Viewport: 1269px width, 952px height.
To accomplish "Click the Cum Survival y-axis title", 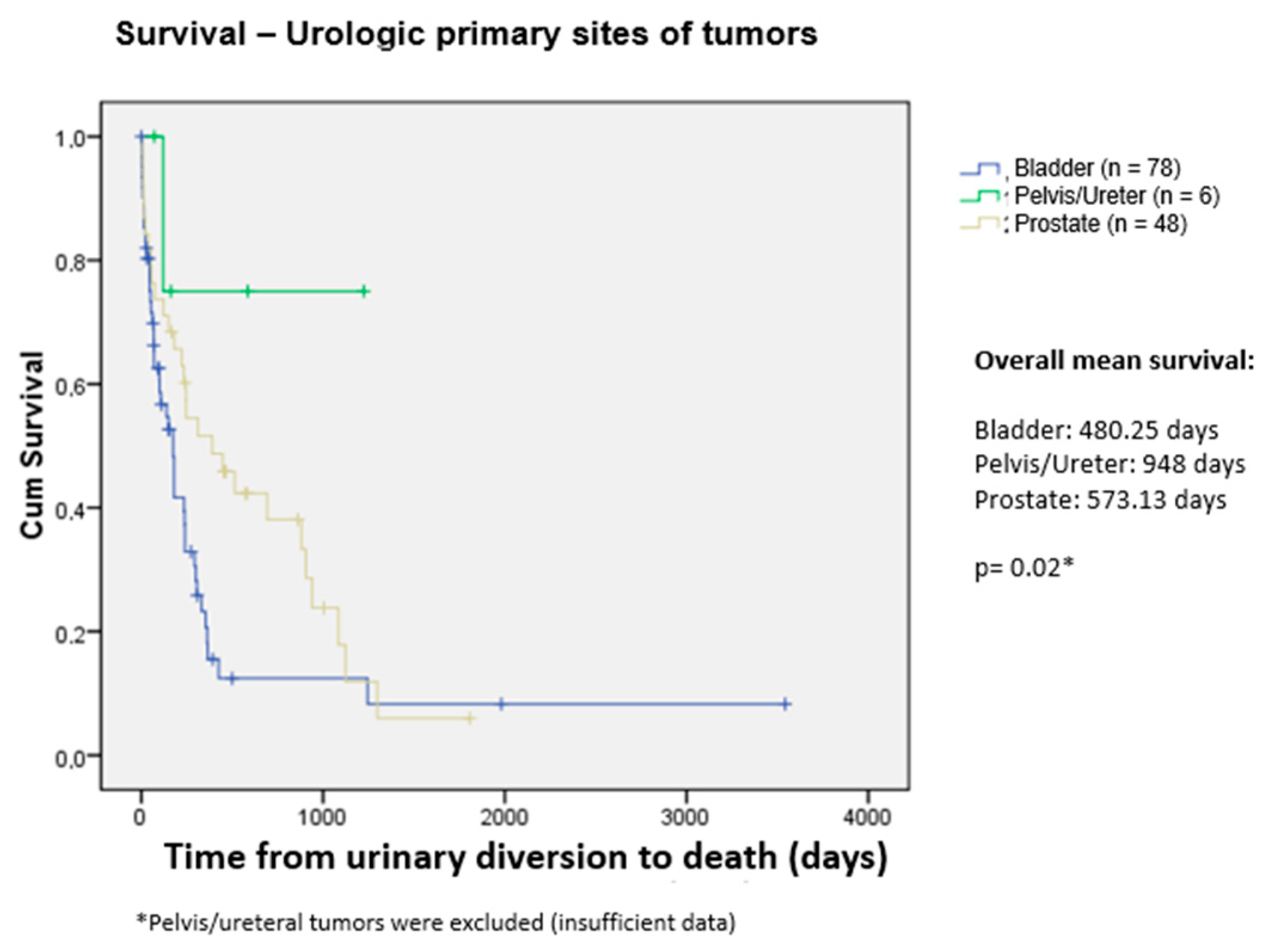I will (x=32, y=445).
